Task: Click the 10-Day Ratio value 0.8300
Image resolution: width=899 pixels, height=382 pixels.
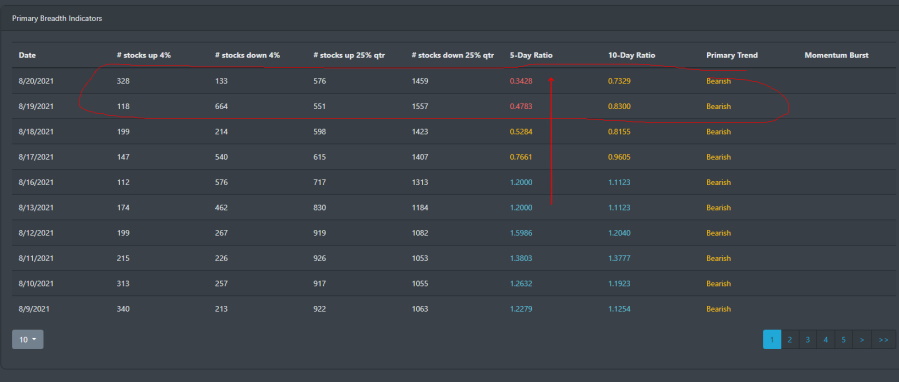Action: (619, 107)
